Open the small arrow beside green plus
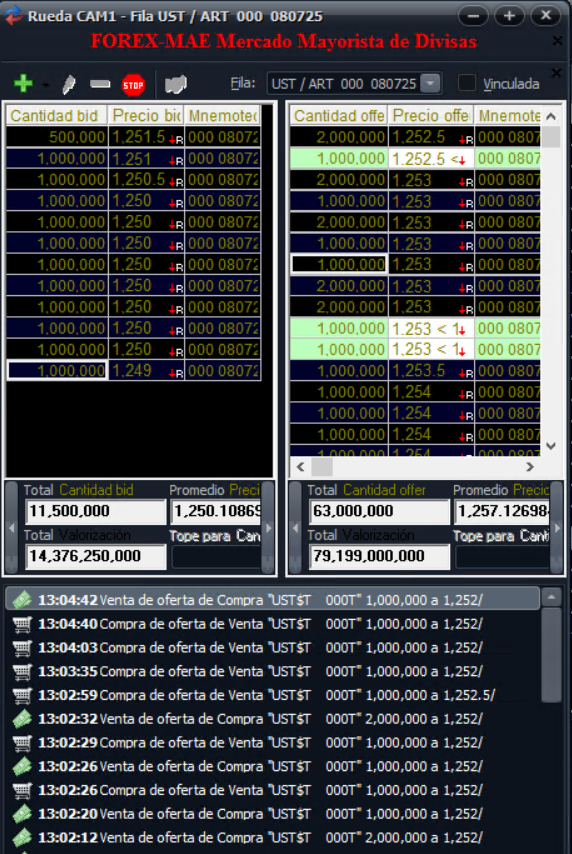572x854 pixels. point(45,85)
